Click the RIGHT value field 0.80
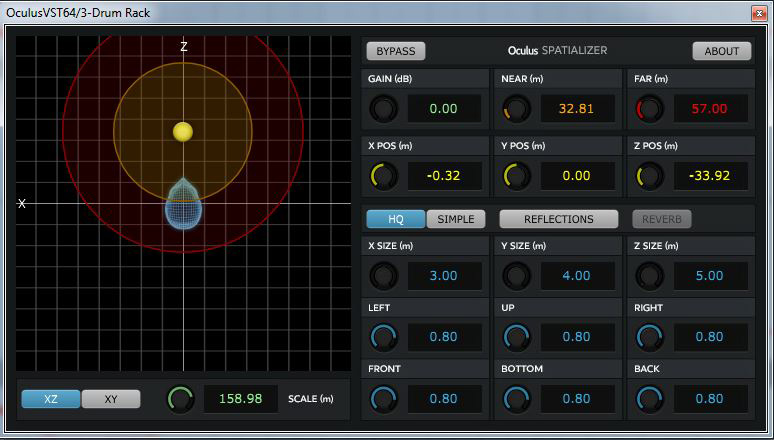The width and height of the screenshot is (774, 440). (x=710, y=337)
